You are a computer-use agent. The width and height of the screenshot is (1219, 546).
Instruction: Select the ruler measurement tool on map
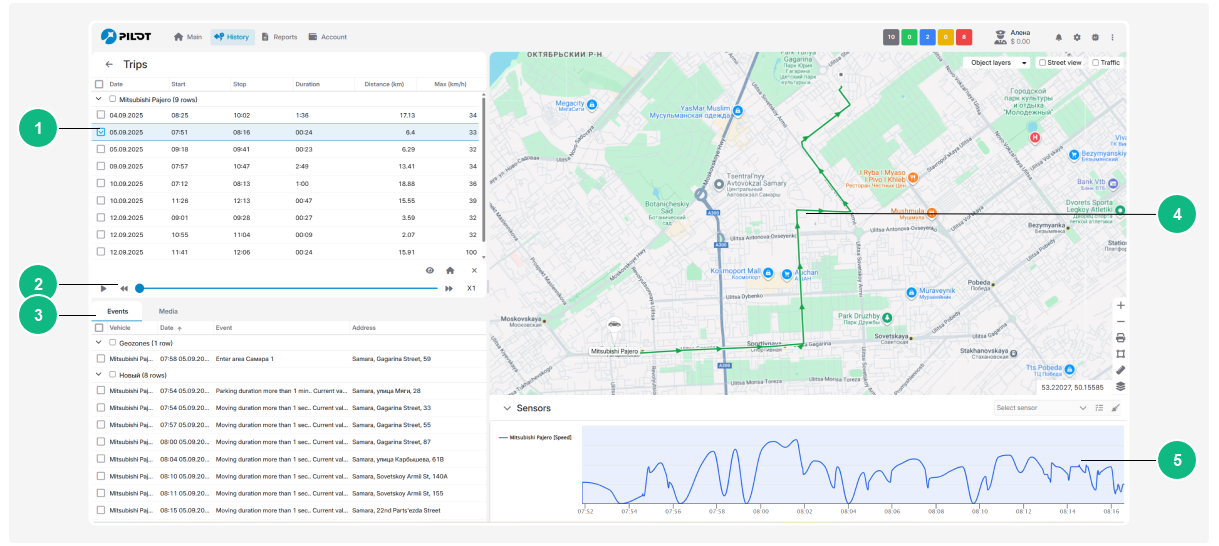point(1120,369)
